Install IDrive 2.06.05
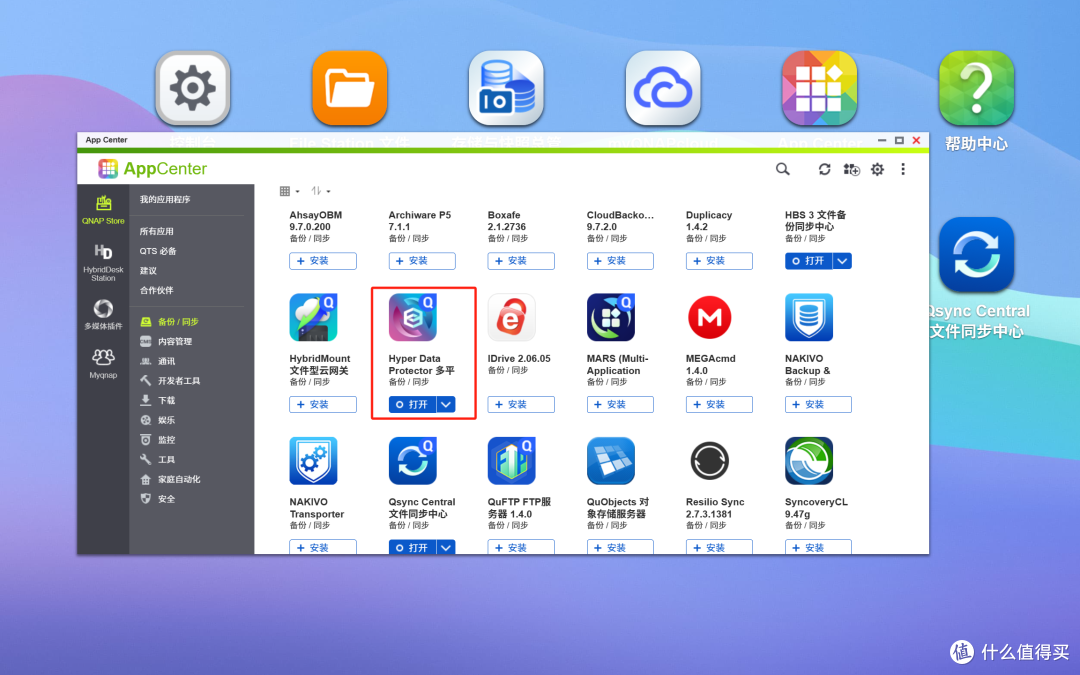The height and width of the screenshot is (675, 1080). (521, 404)
